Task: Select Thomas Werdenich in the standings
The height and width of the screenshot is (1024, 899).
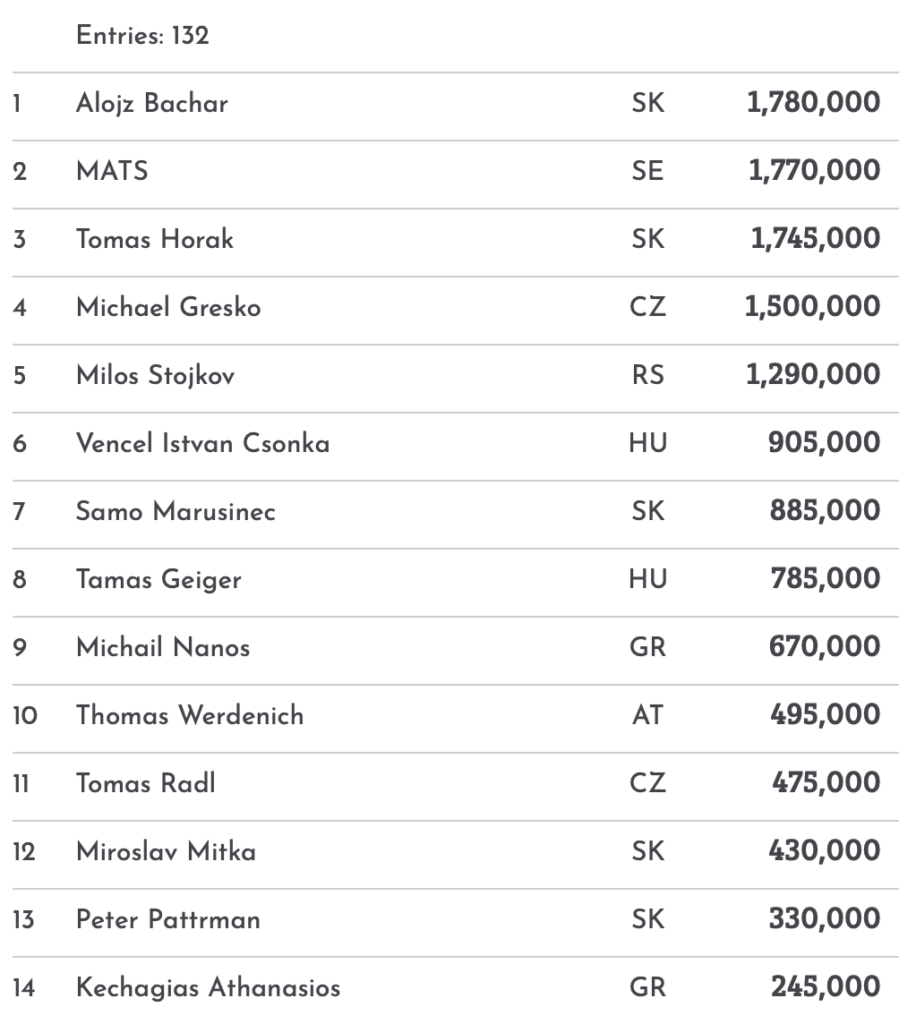Action: click(x=190, y=716)
